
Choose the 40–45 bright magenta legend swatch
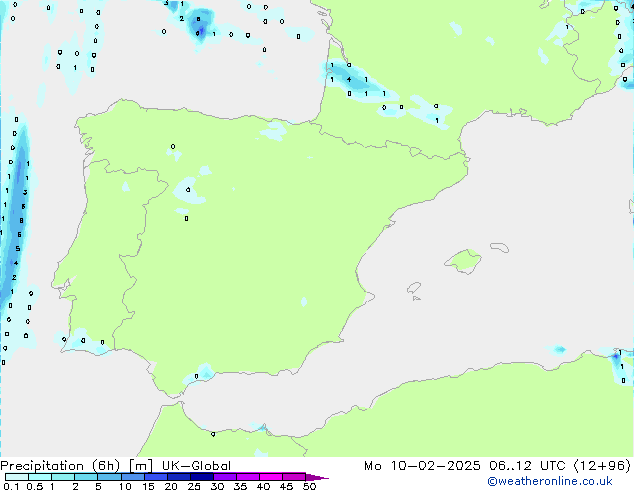coord(271,477)
